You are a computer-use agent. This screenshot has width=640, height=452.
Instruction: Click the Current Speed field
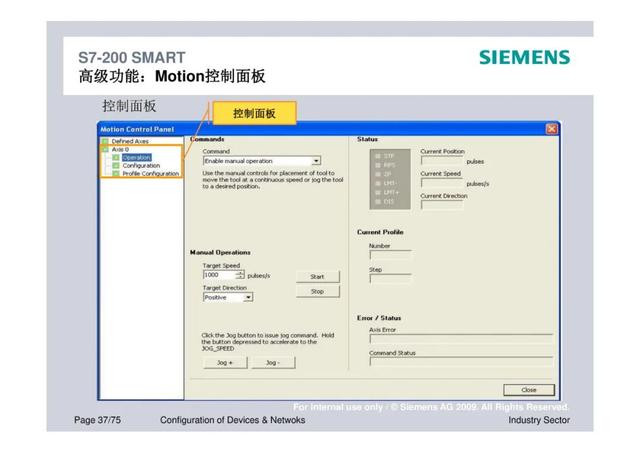pos(442,183)
